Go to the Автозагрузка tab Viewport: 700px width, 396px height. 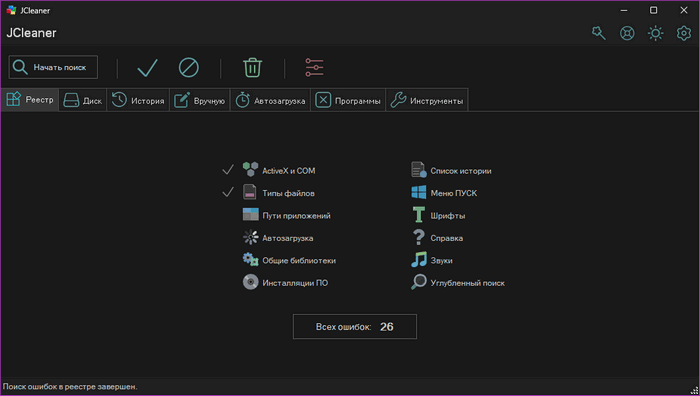[x=271, y=100]
